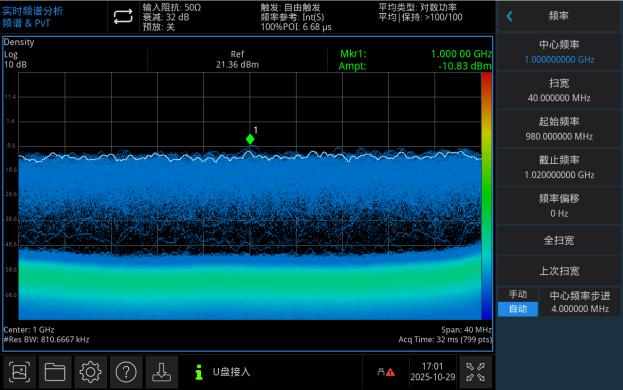Open the 实时频谱分析 mode selector
The height and width of the screenshot is (390, 623).
tap(33, 17)
